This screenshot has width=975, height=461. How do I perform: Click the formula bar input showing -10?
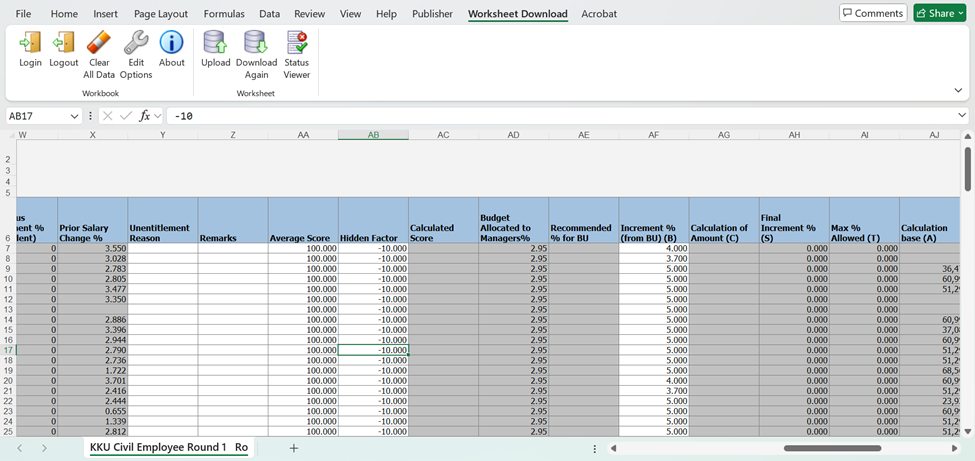point(560,116)
